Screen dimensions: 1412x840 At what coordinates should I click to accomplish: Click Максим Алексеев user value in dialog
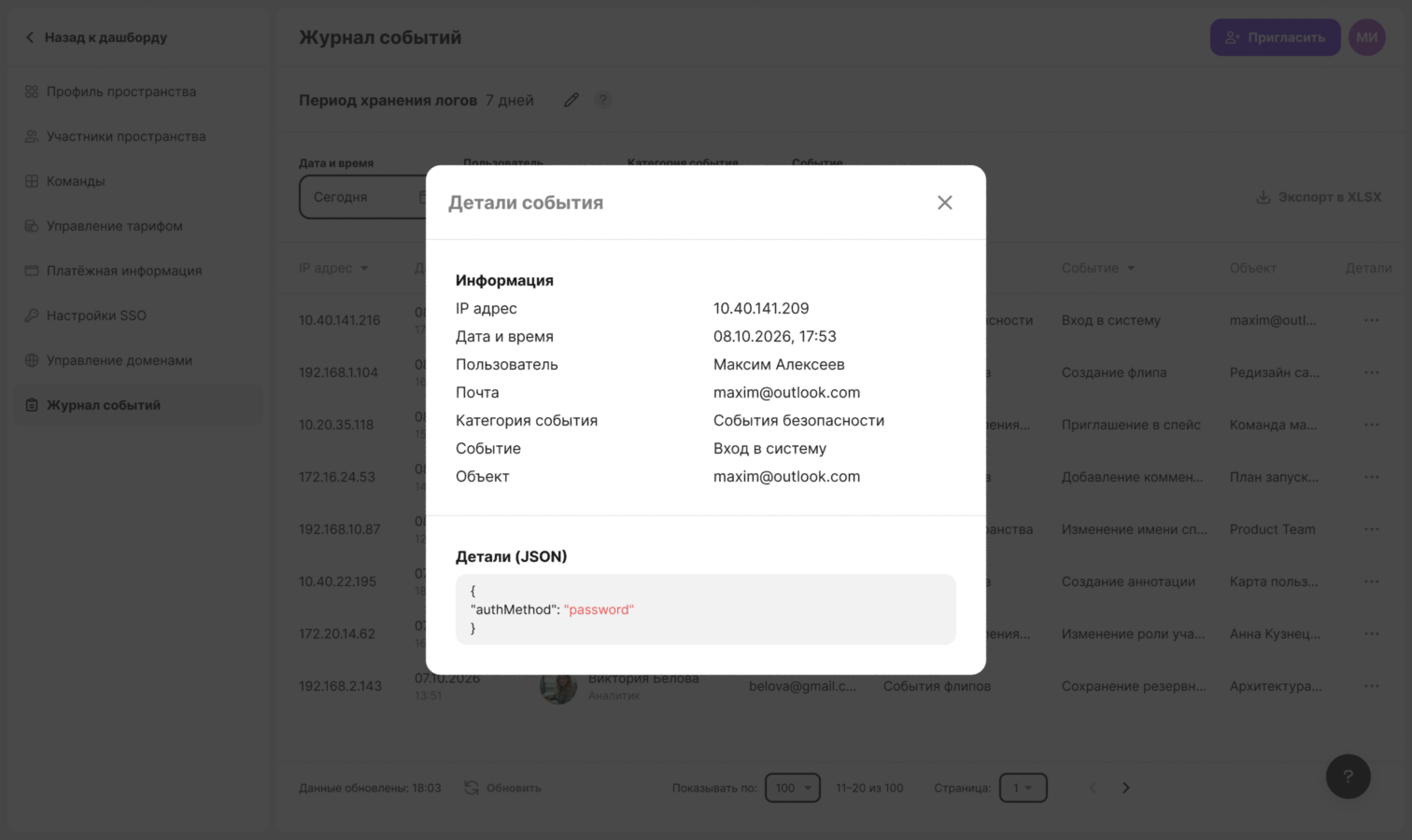tap(779, 364)
